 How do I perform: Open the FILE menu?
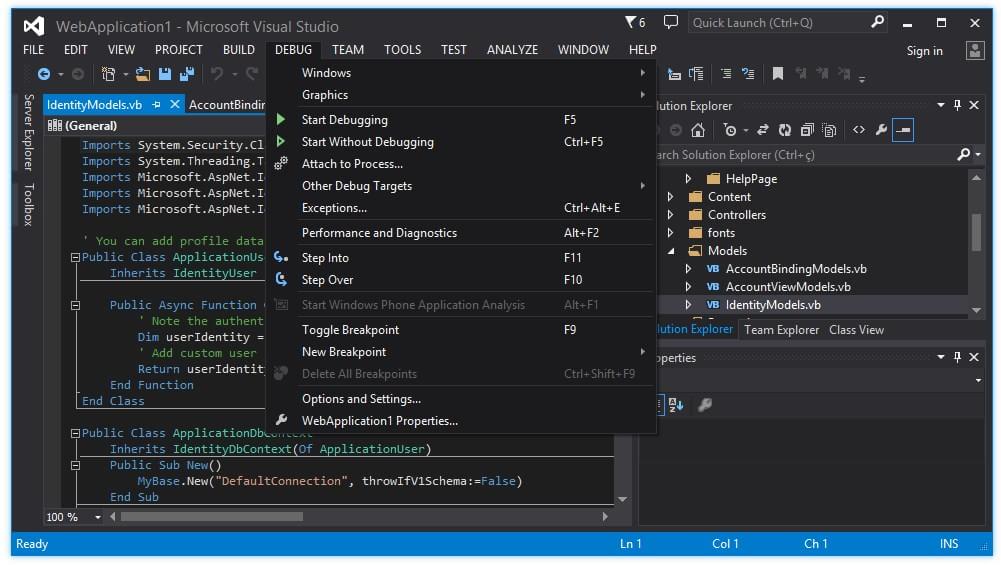coord(34,50)
